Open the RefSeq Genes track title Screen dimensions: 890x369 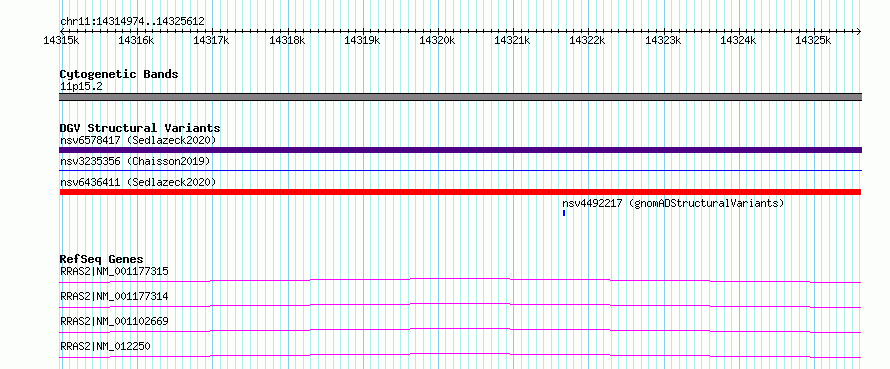[x=102, y=260]
